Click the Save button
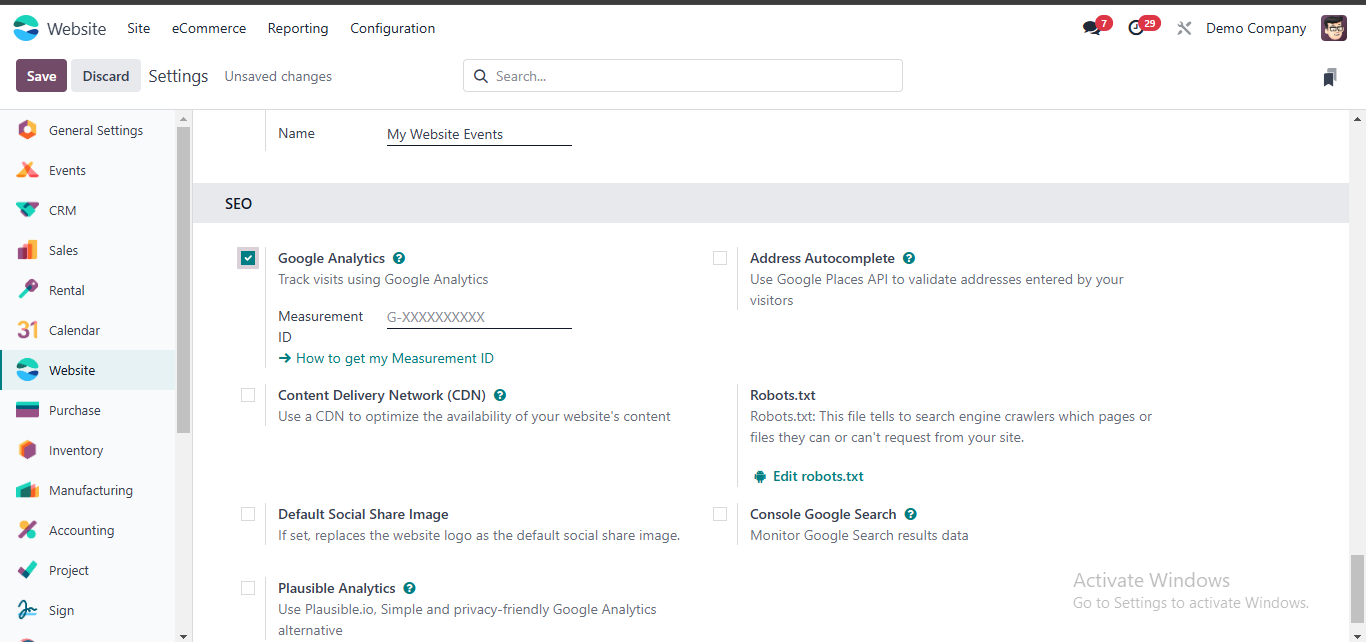 41,75
